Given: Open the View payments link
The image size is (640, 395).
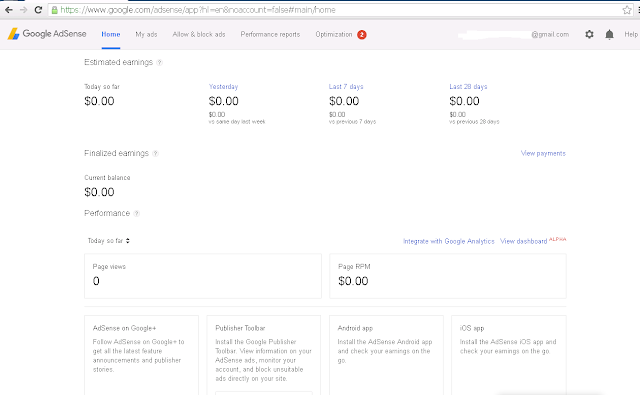Looking at the screenshot, I should tap(543, 153).
